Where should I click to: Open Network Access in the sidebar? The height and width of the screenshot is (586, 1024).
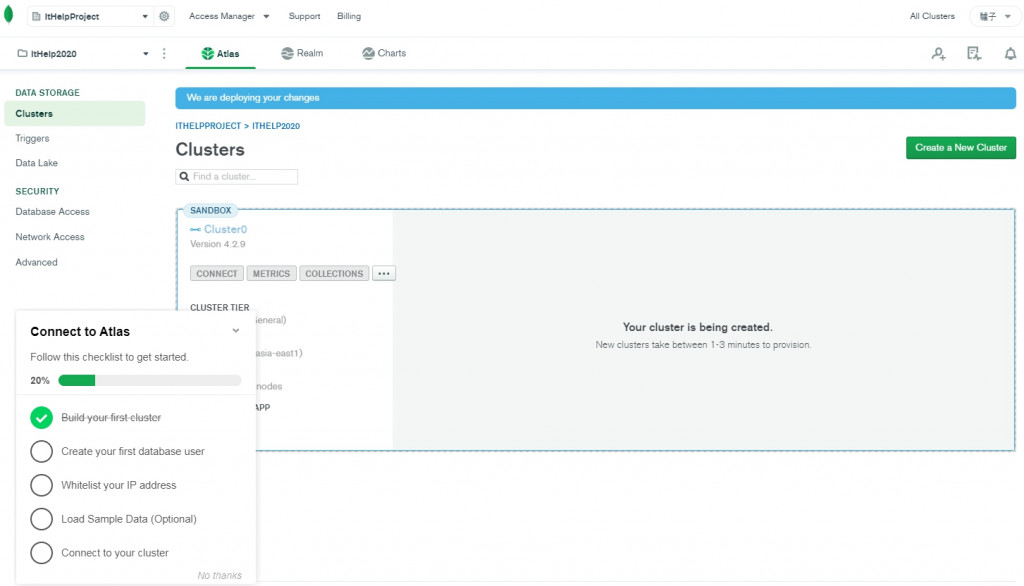[50, 237]
